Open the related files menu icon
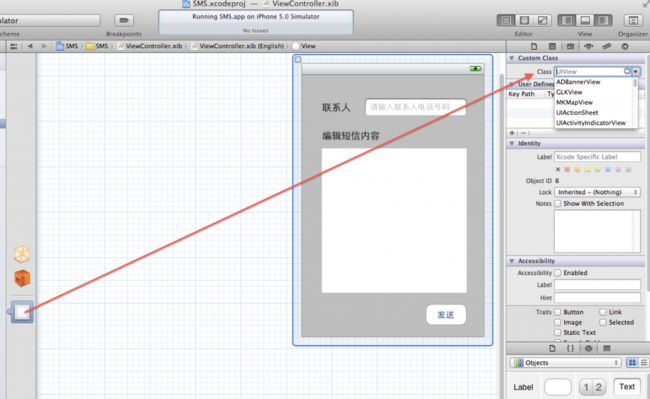The height and width of the screenshot is (399, 650). 14,46
